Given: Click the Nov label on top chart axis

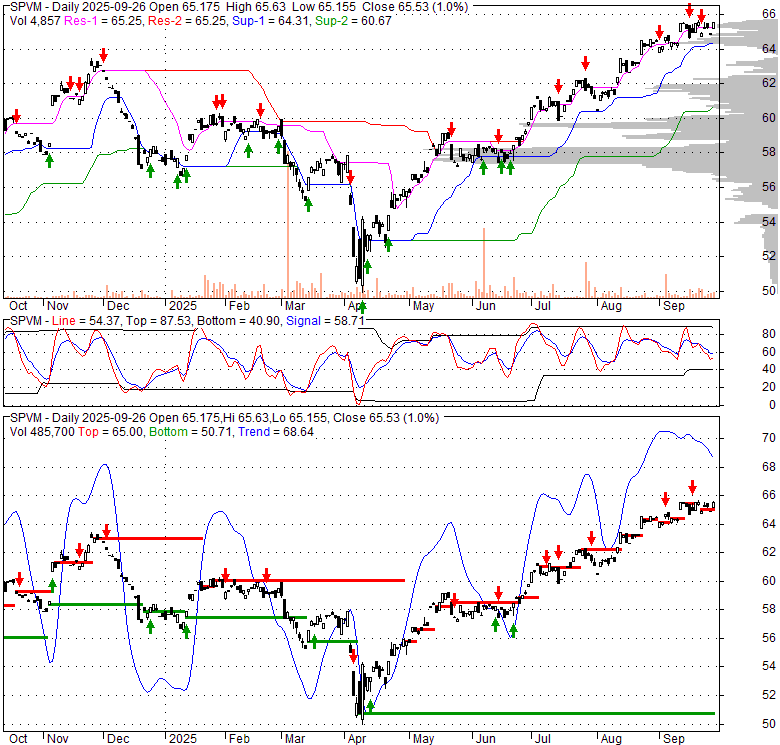Looking at the screenshot, I should point(58,306).
